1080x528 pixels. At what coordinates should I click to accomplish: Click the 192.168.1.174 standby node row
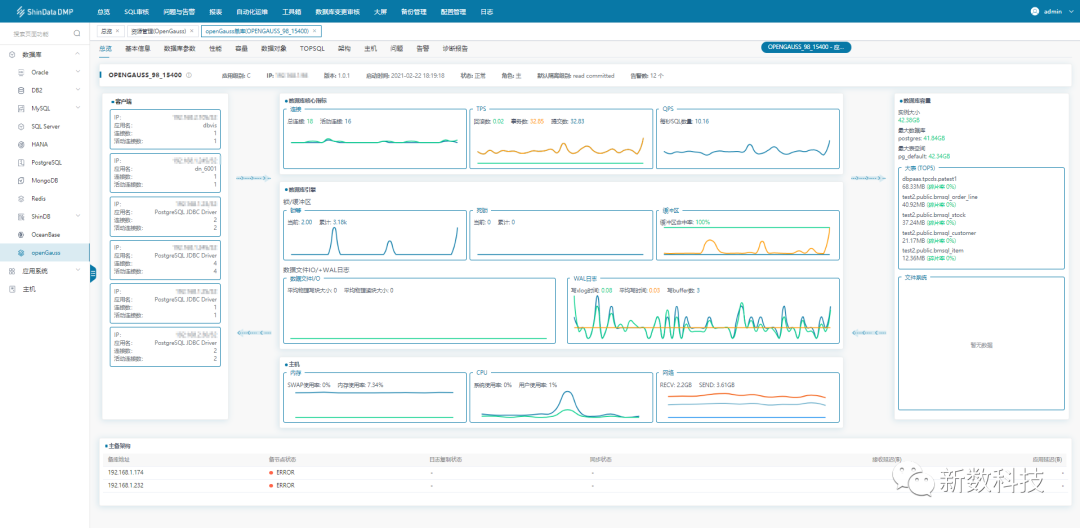[125, 472]
